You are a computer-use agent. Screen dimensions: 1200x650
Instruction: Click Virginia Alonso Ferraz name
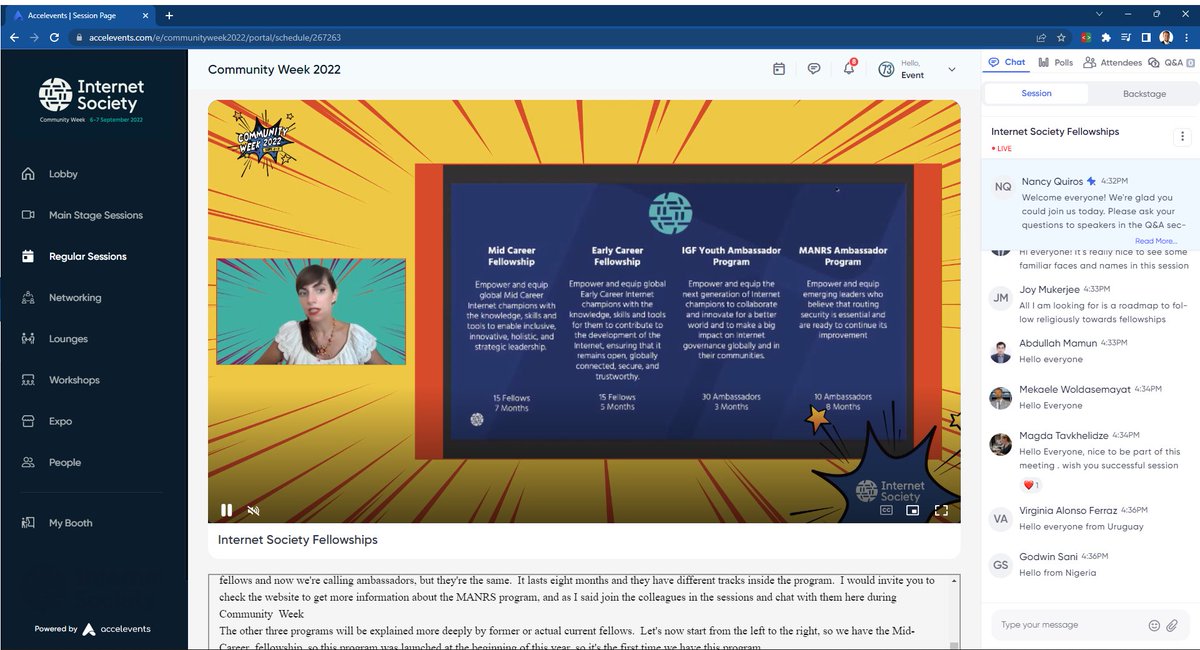[x=1068, y=510]
